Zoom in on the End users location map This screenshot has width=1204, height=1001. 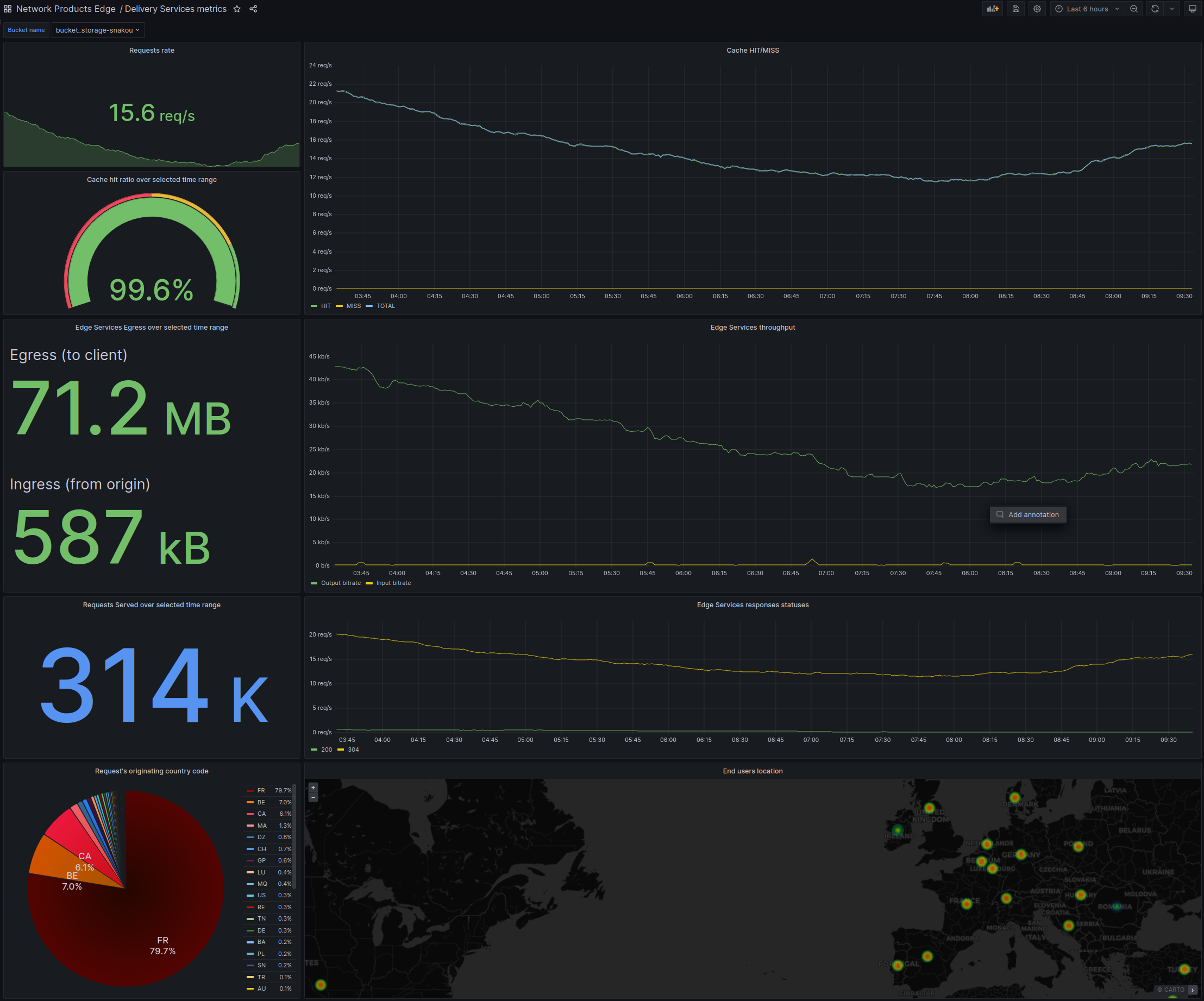click(x=313, y=788)
